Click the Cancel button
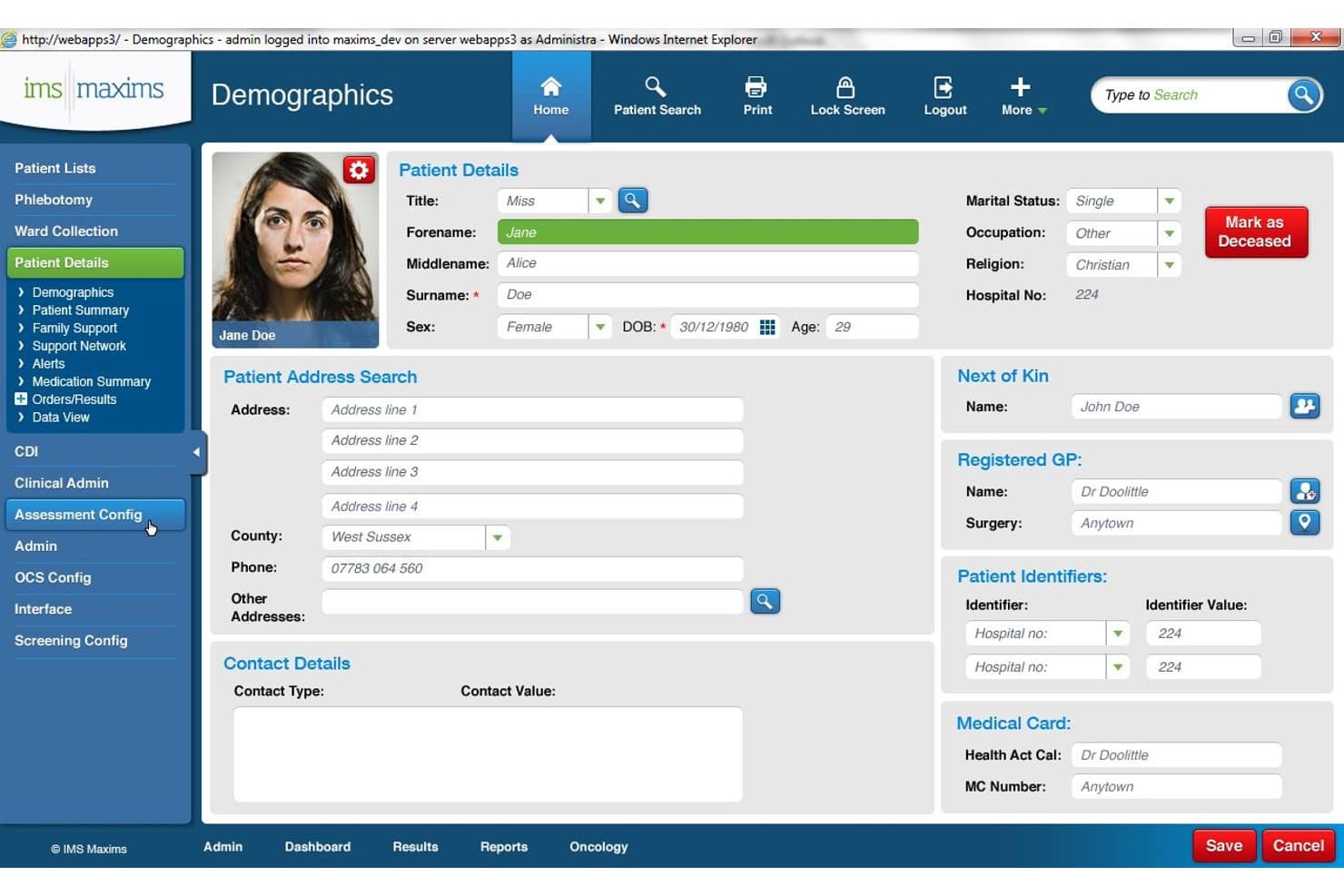 [x=1298, y=845]
